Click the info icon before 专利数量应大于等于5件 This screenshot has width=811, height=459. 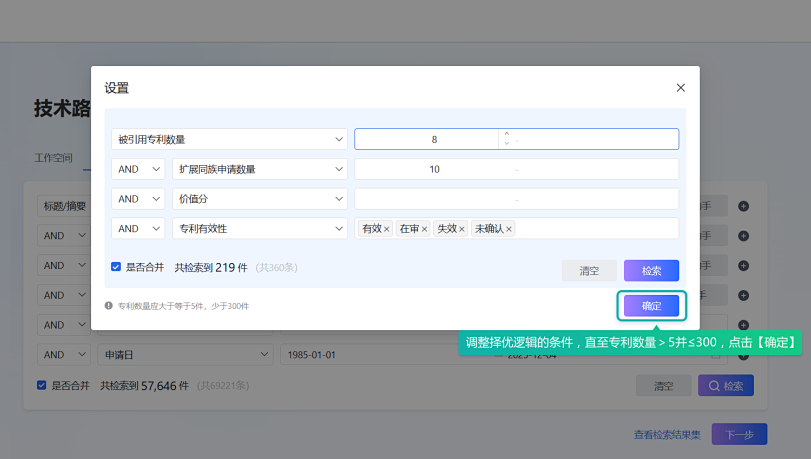tap(109, 306)
